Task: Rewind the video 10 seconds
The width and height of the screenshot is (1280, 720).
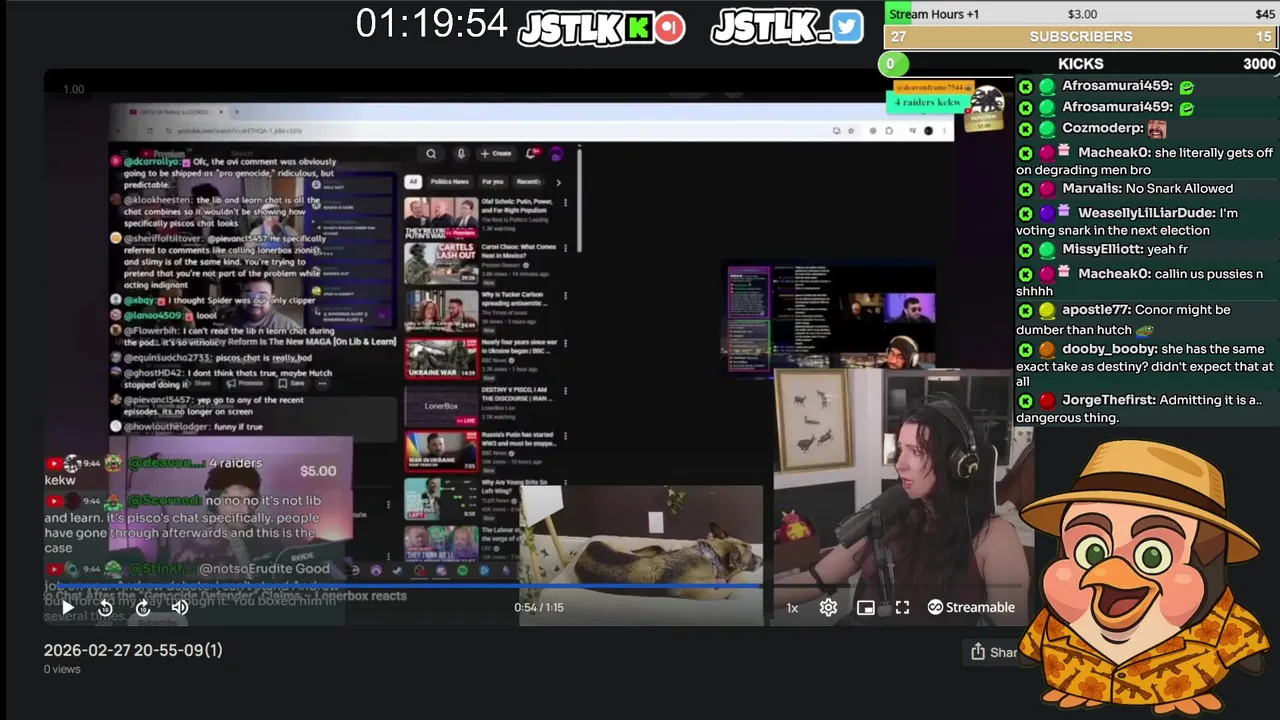Action: pyautogui.click(x=105, y=607)
